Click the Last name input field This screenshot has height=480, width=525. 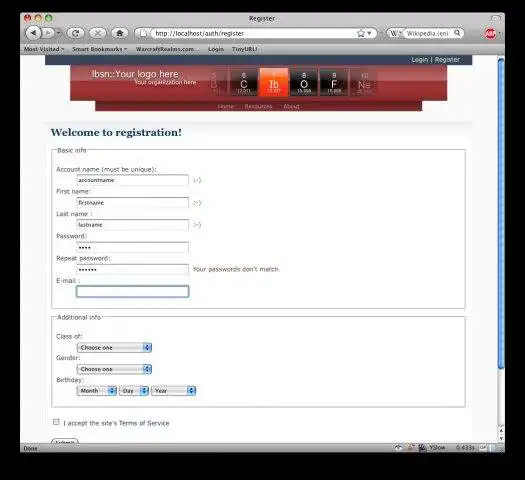click(133, 225)
